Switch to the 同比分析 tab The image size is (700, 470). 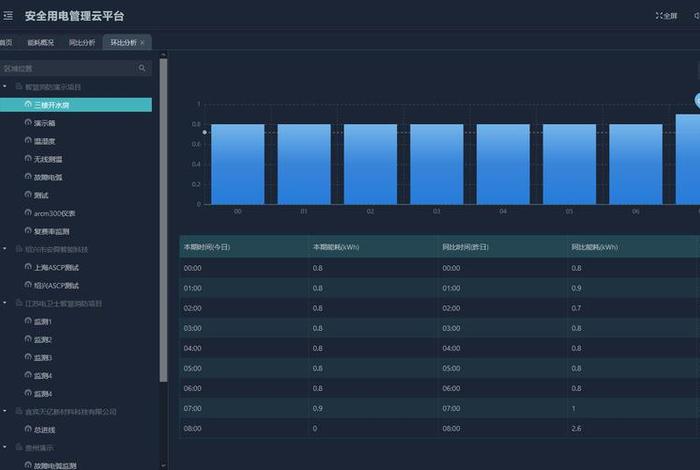click(x=82, y=43)
